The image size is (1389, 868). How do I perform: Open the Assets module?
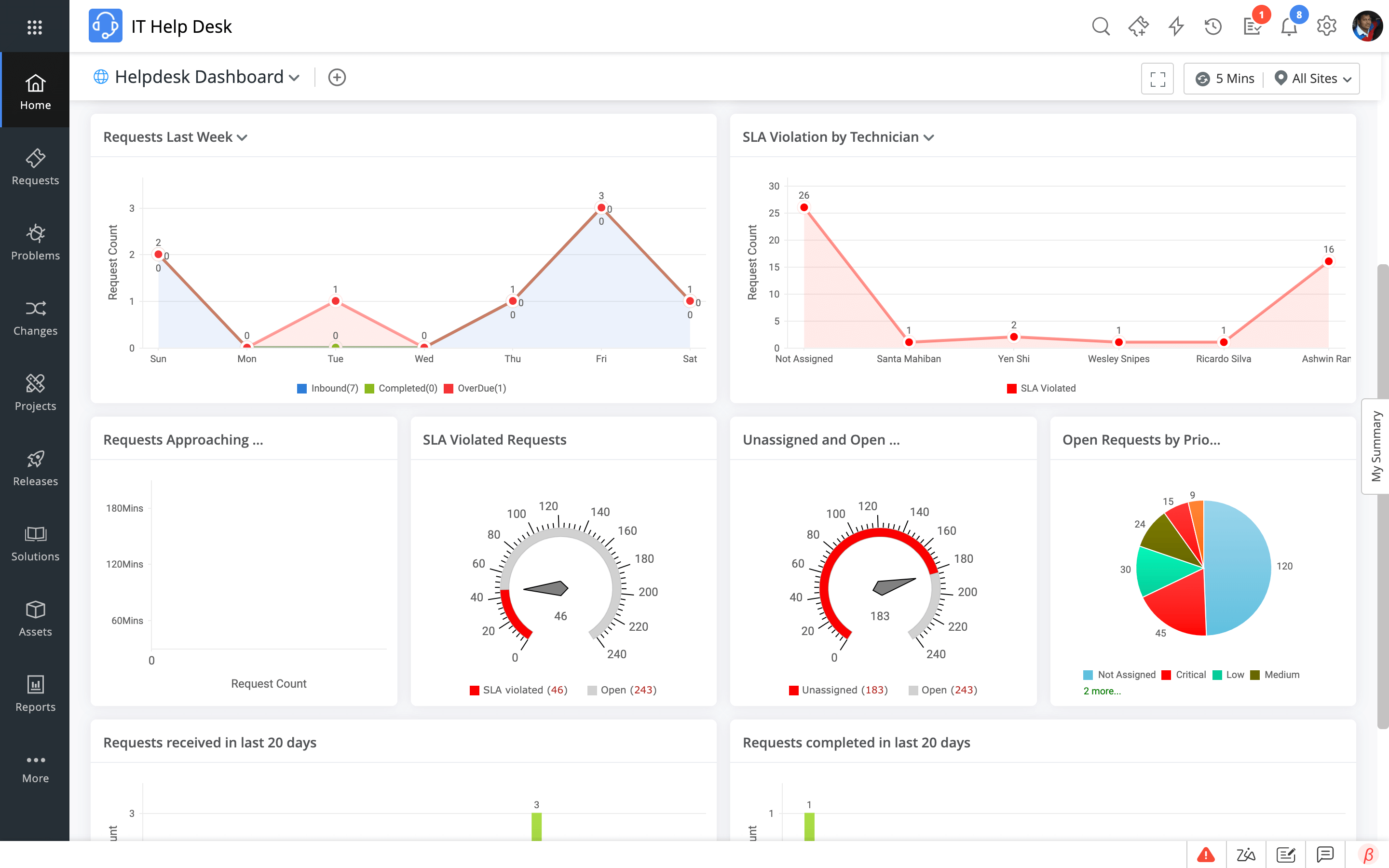35,617
